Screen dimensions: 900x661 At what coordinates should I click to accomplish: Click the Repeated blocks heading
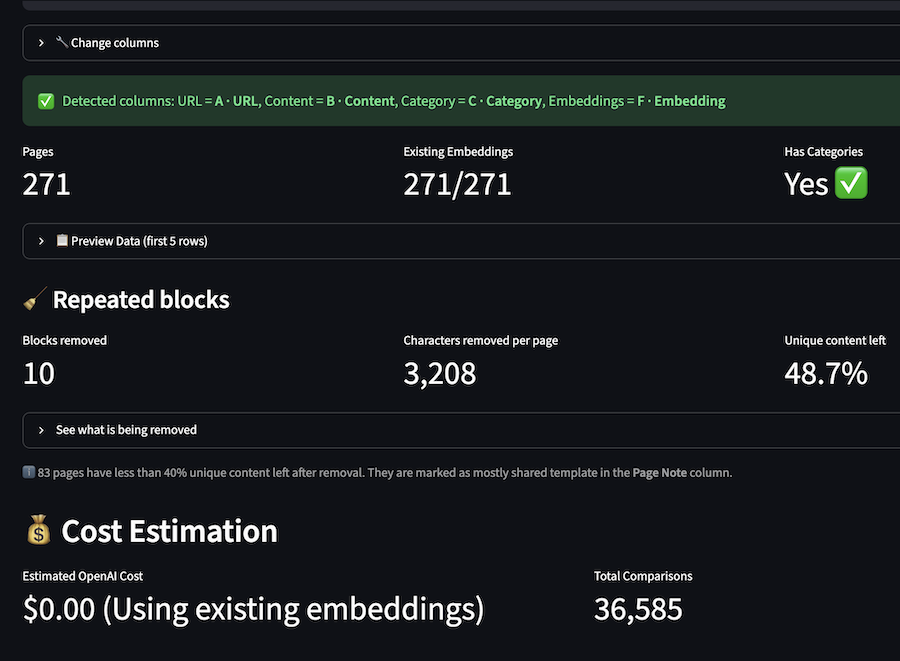pyautogui.click(x=141, y=300)
